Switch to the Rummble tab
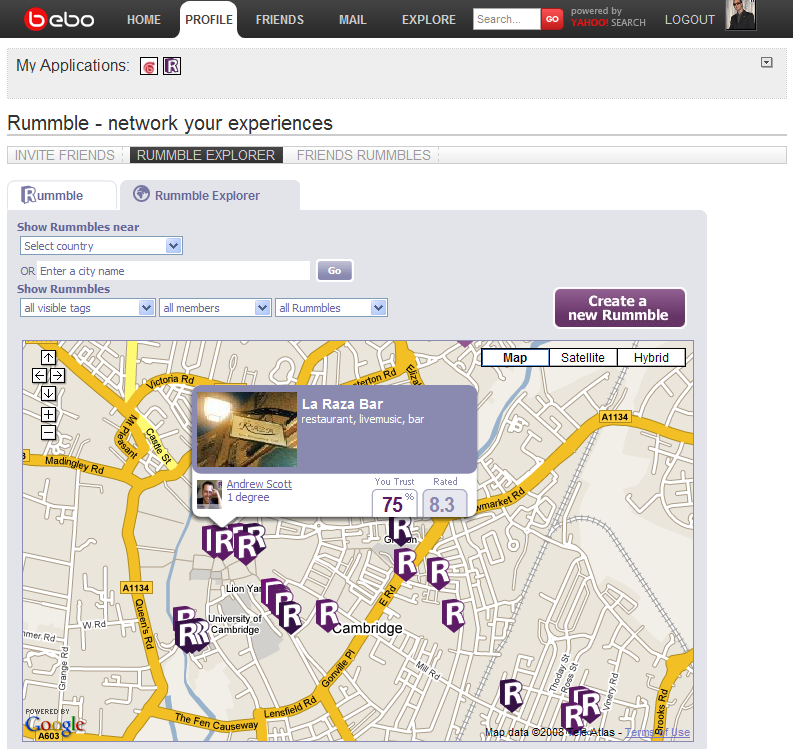 click(62, 195)
